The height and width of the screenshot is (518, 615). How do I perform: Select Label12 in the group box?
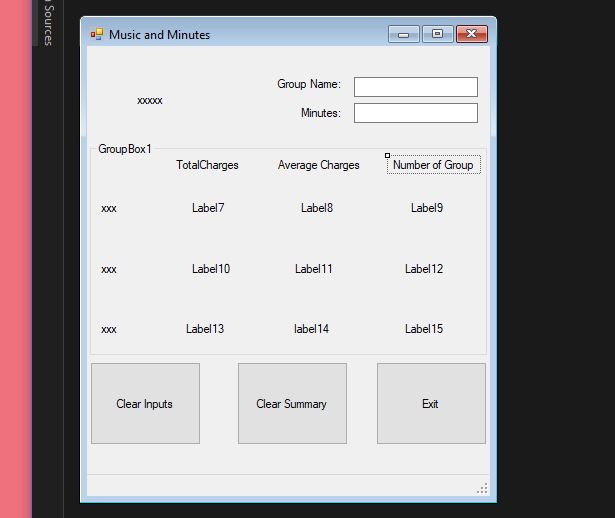click(x=424, y=269)
